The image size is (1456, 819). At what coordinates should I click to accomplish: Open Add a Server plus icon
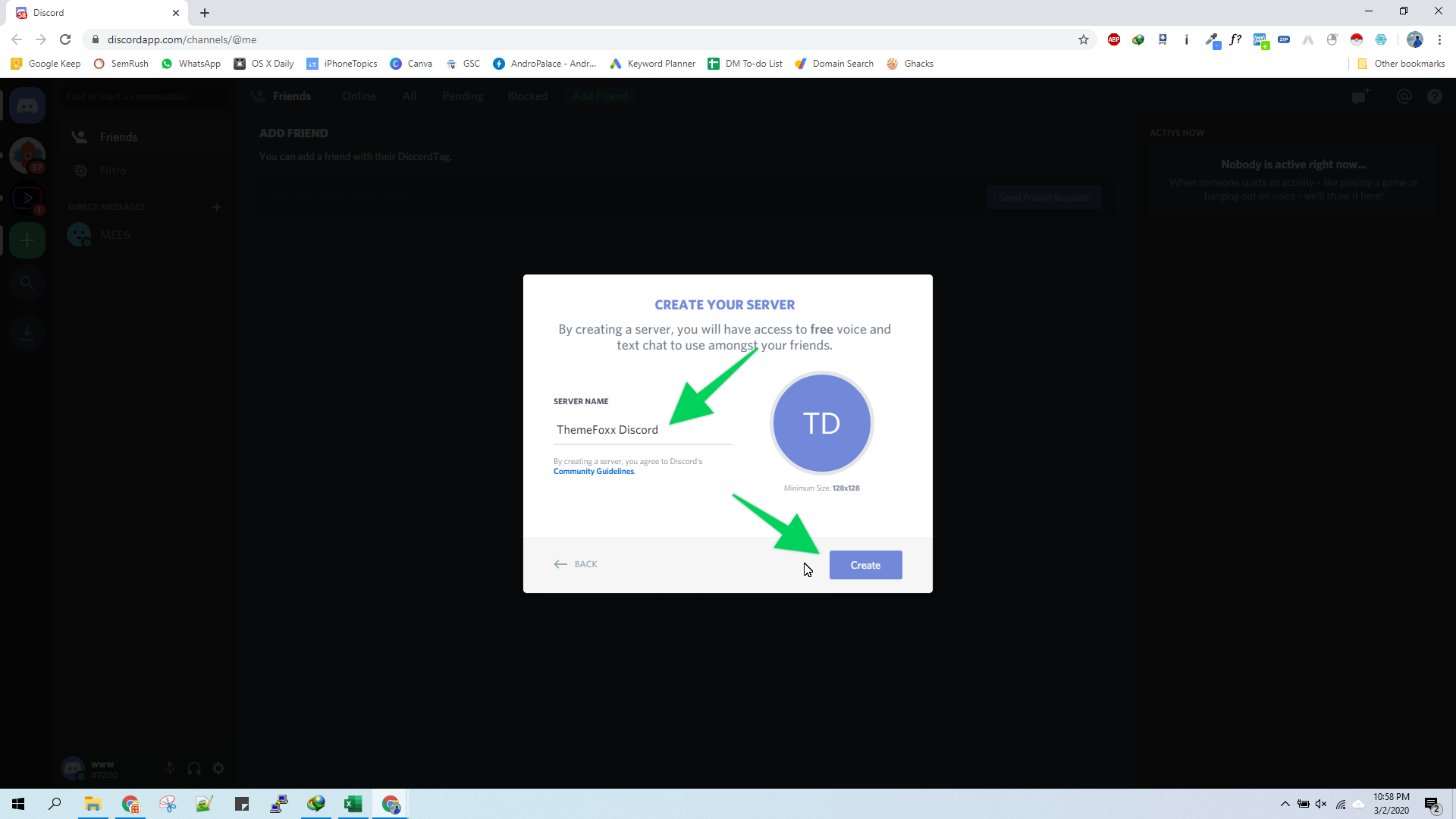tap(27, 241)
